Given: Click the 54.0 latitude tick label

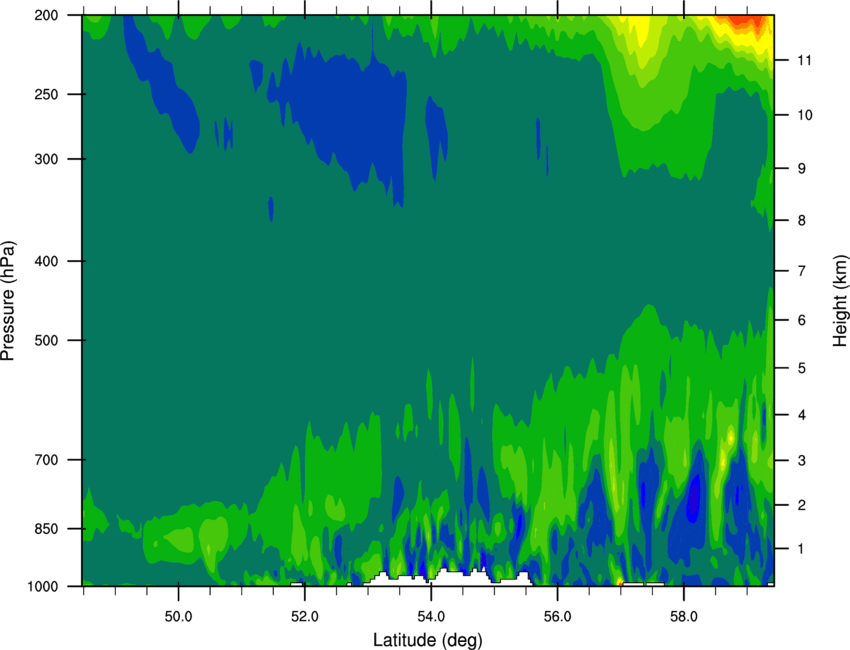Looking at the screenshot, I should point(431,616).
